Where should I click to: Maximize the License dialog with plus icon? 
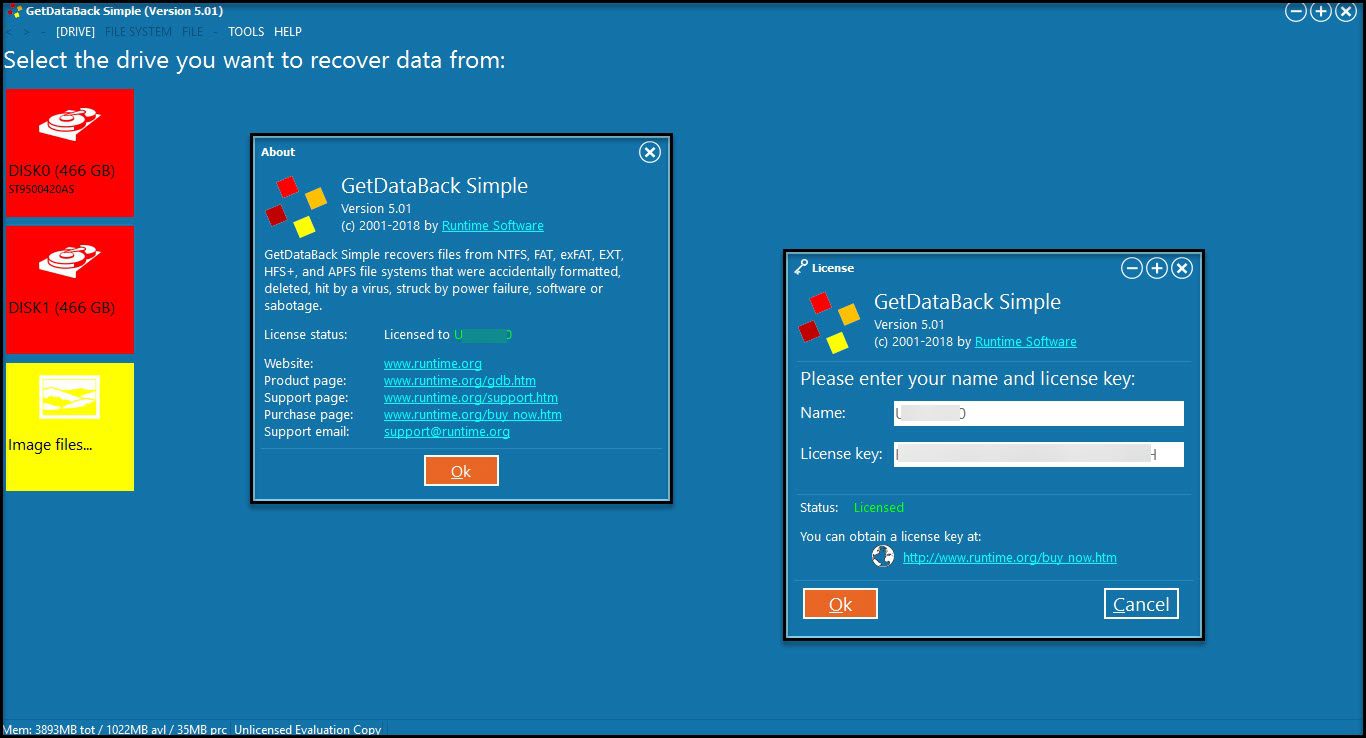coord(1157,268)
